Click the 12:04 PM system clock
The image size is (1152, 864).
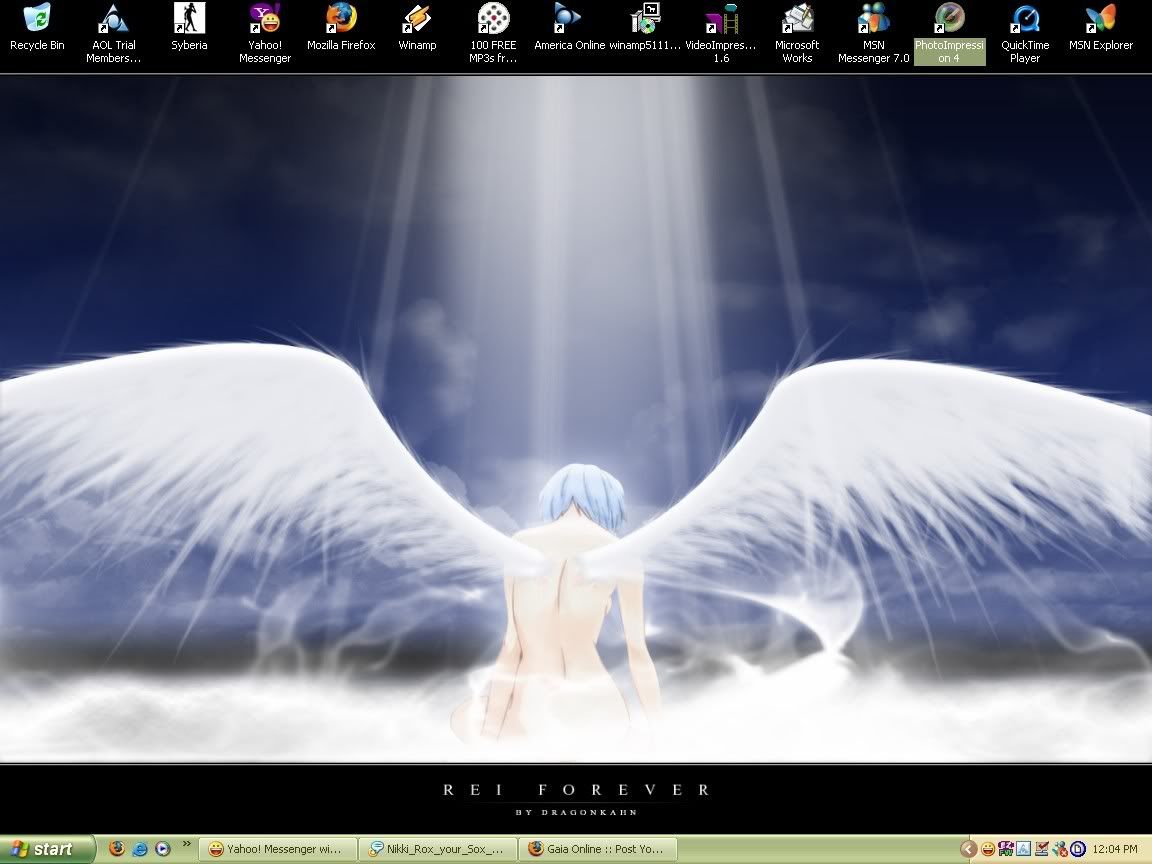(x=1115, y=850)
